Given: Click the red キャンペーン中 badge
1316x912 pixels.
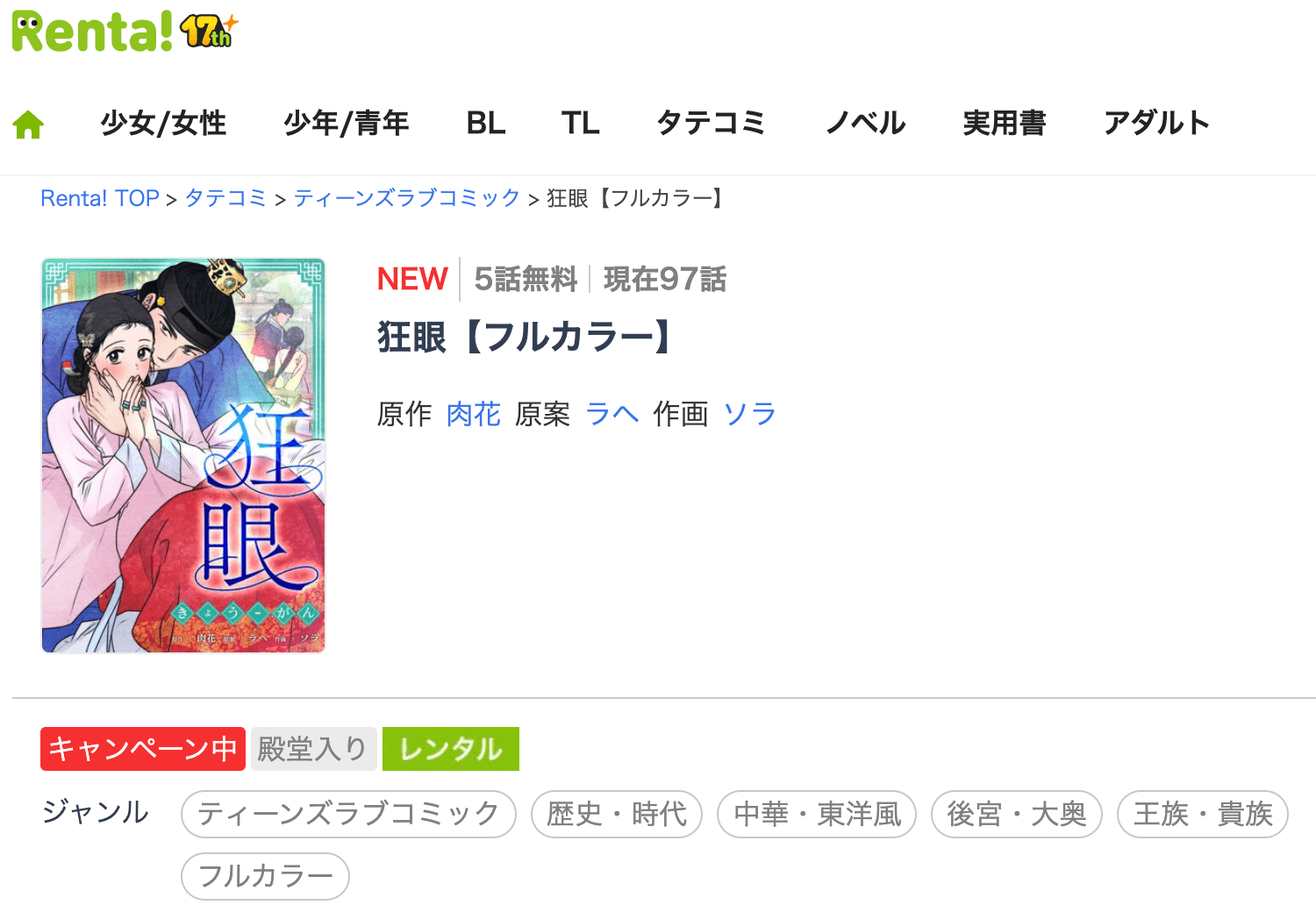Looking at the screenshot, I should [x=143, y=749].
